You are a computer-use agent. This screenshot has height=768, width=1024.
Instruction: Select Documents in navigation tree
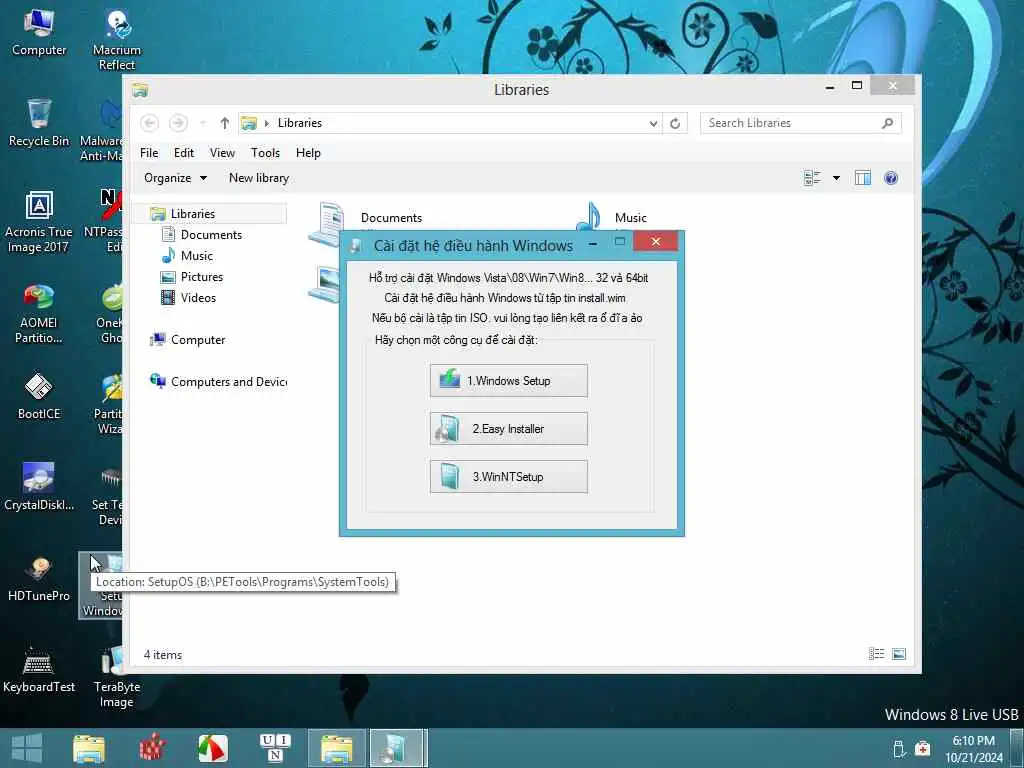[x=211, y=234]
